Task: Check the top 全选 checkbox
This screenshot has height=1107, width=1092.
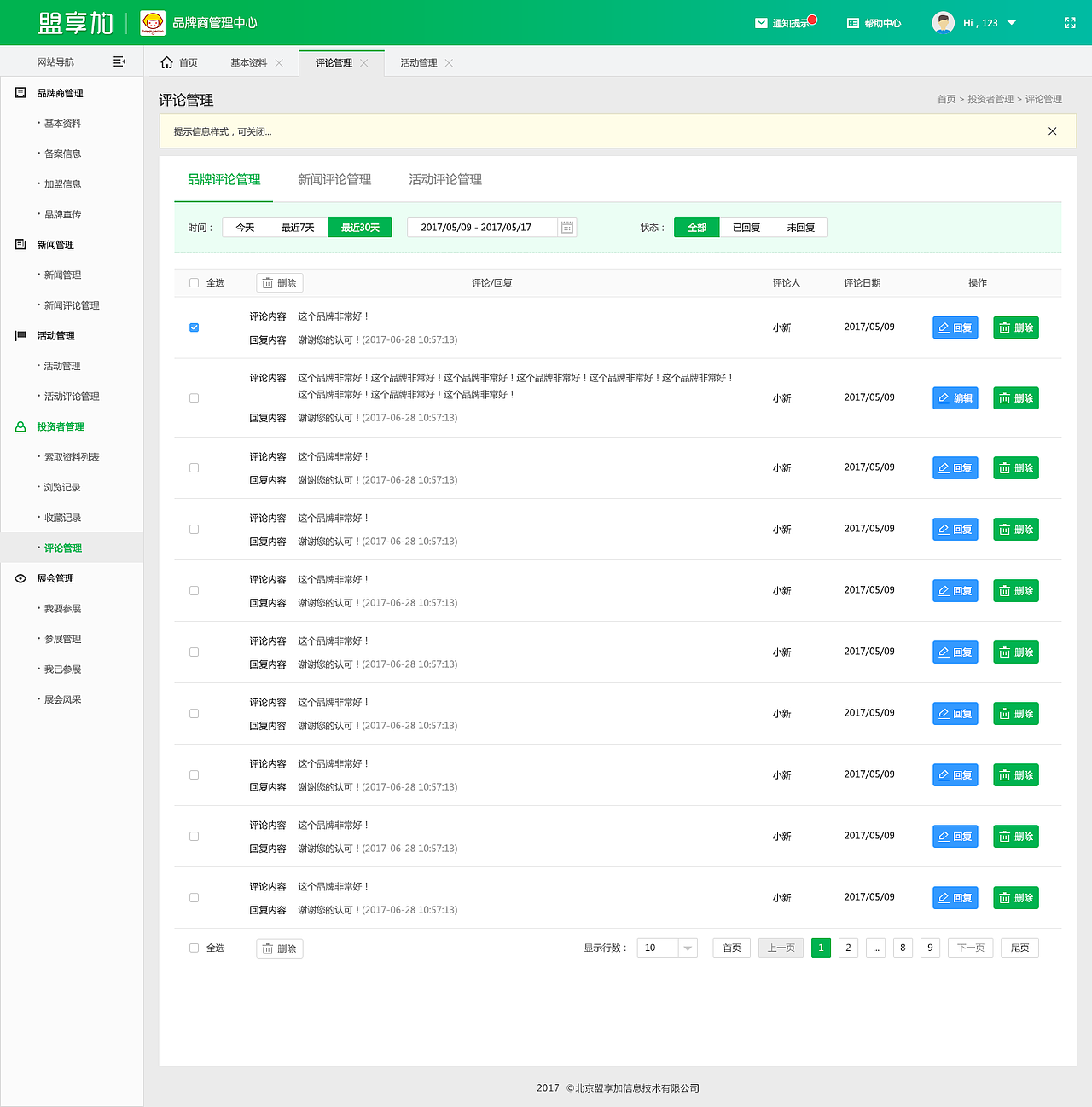Action: point(195,283)
